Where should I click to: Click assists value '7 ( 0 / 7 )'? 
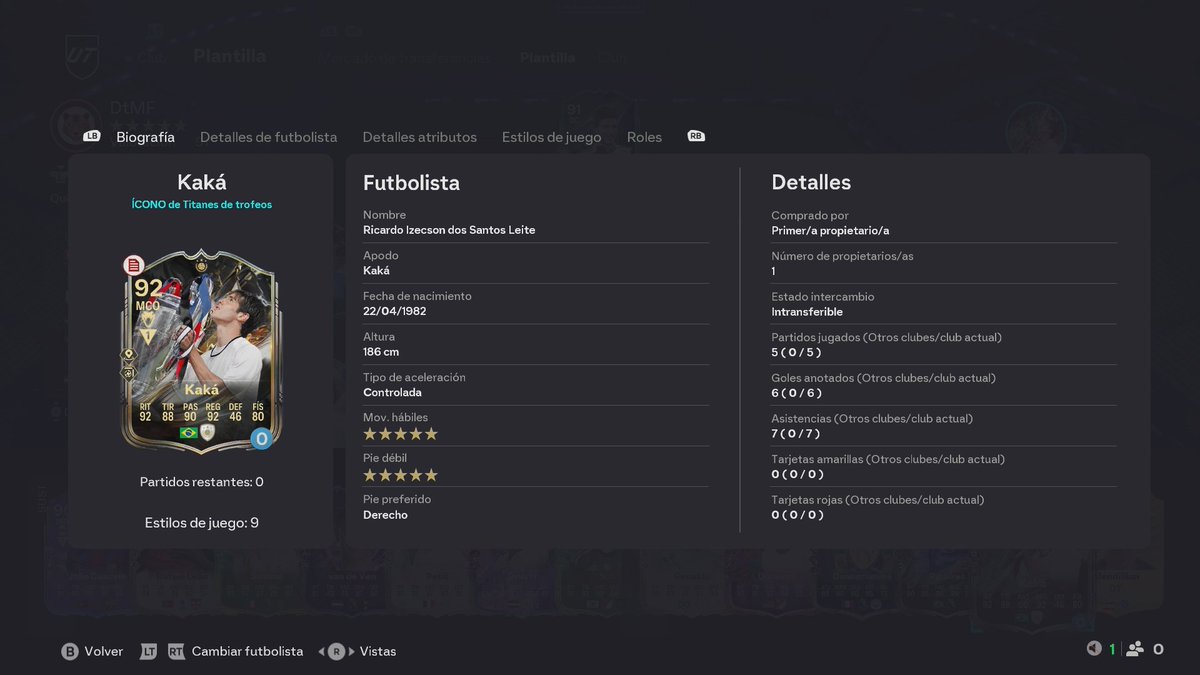(798, 434)
